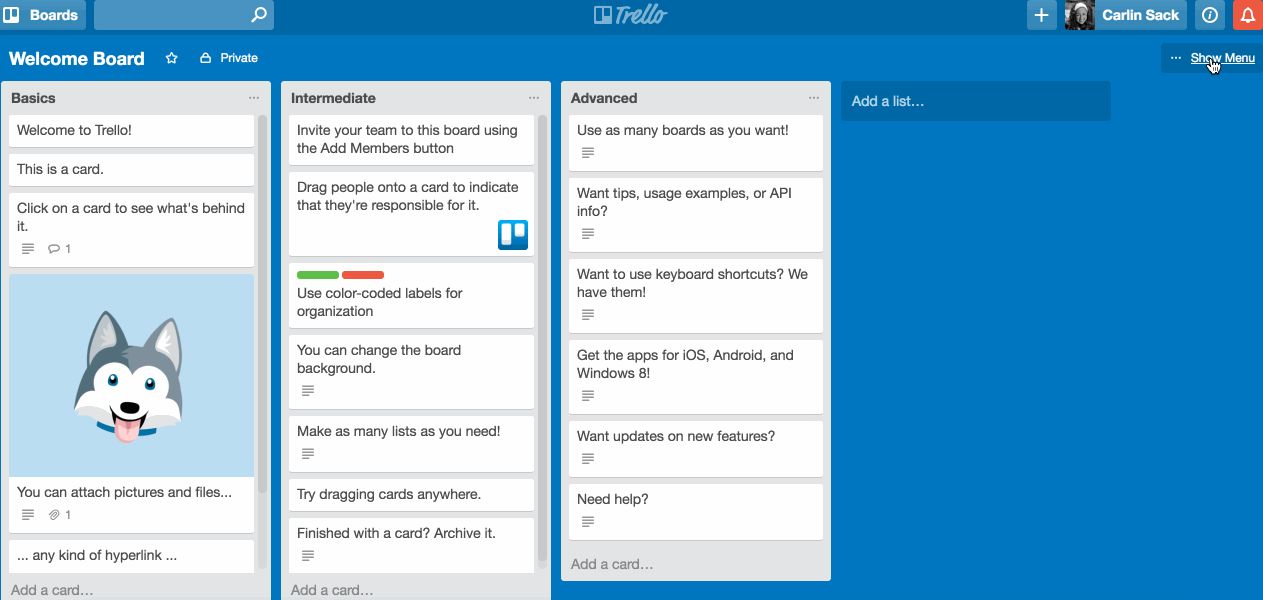Click Intermediate list scrollbar
This screenshot has height=600, width=1263.
click(x=543, y=340)
